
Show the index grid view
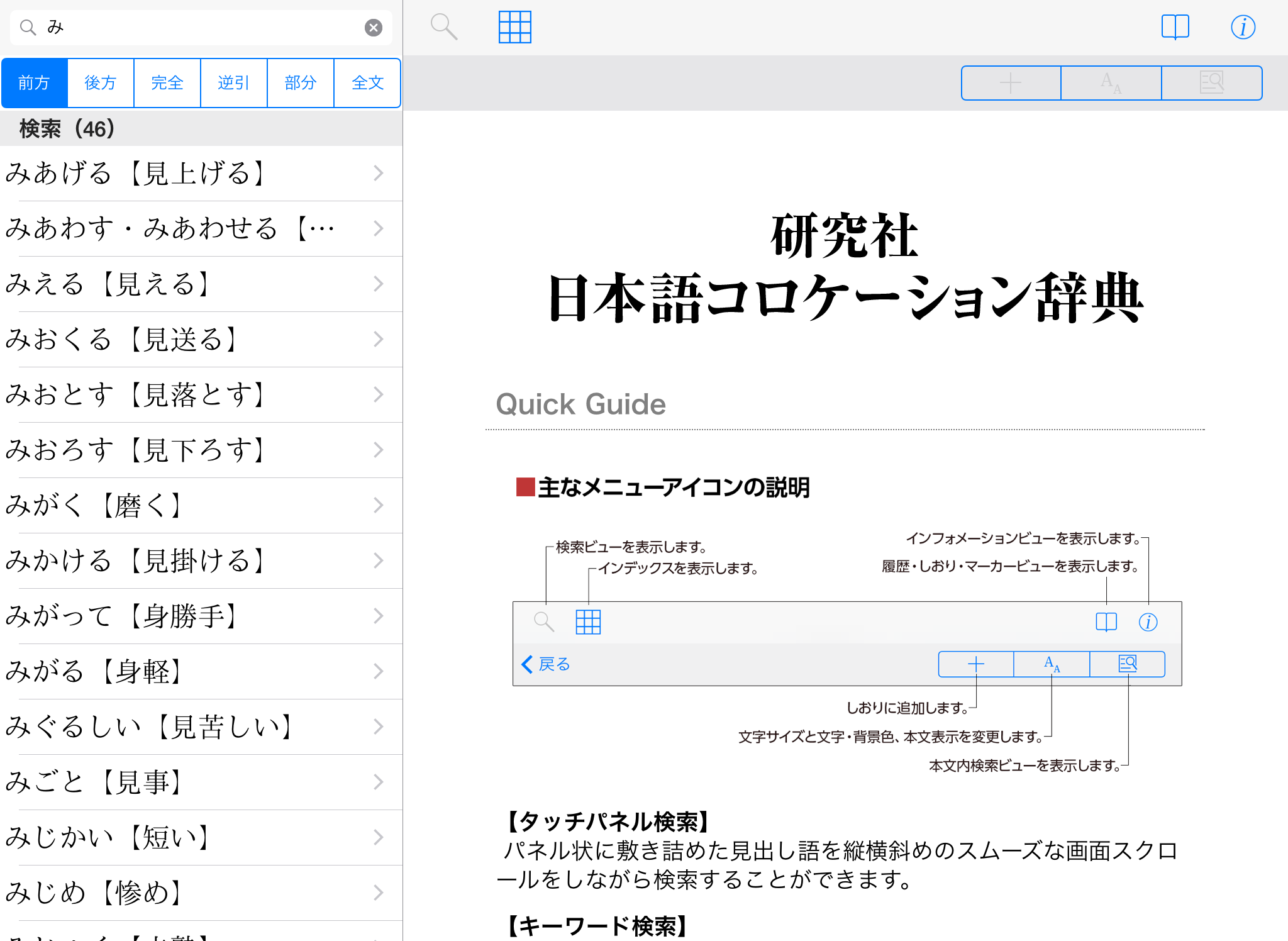(514, 27)
